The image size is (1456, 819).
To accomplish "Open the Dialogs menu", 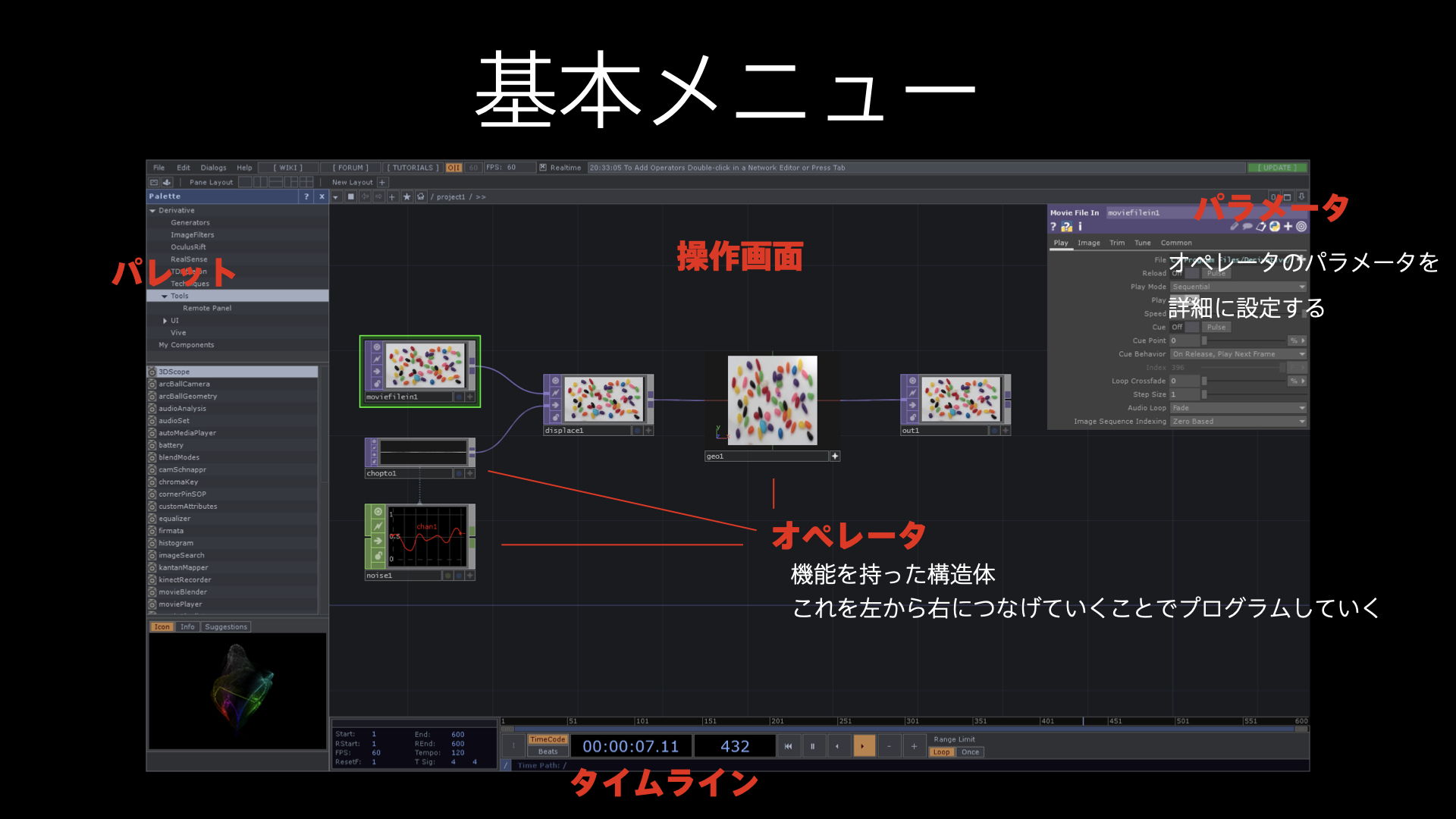I will pos(213,168).
